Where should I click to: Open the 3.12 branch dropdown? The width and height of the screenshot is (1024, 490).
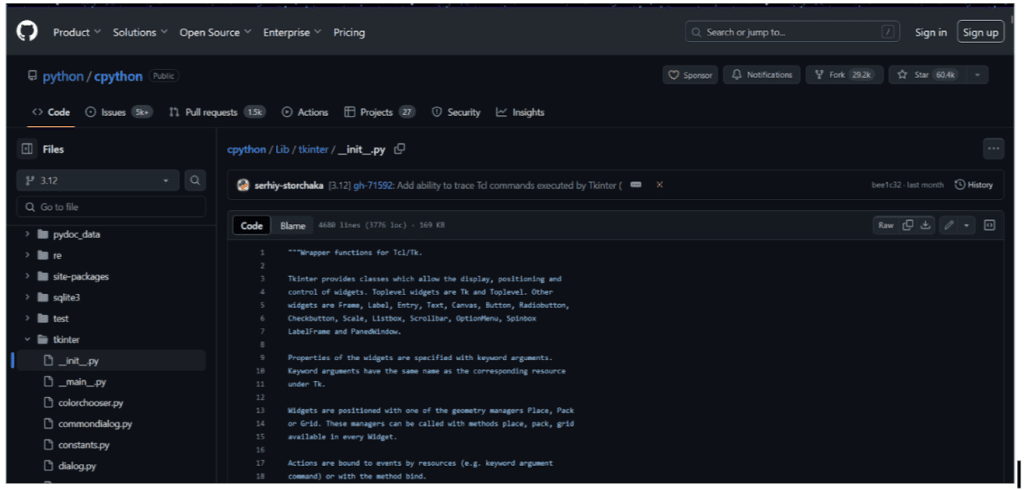(97, 181)
